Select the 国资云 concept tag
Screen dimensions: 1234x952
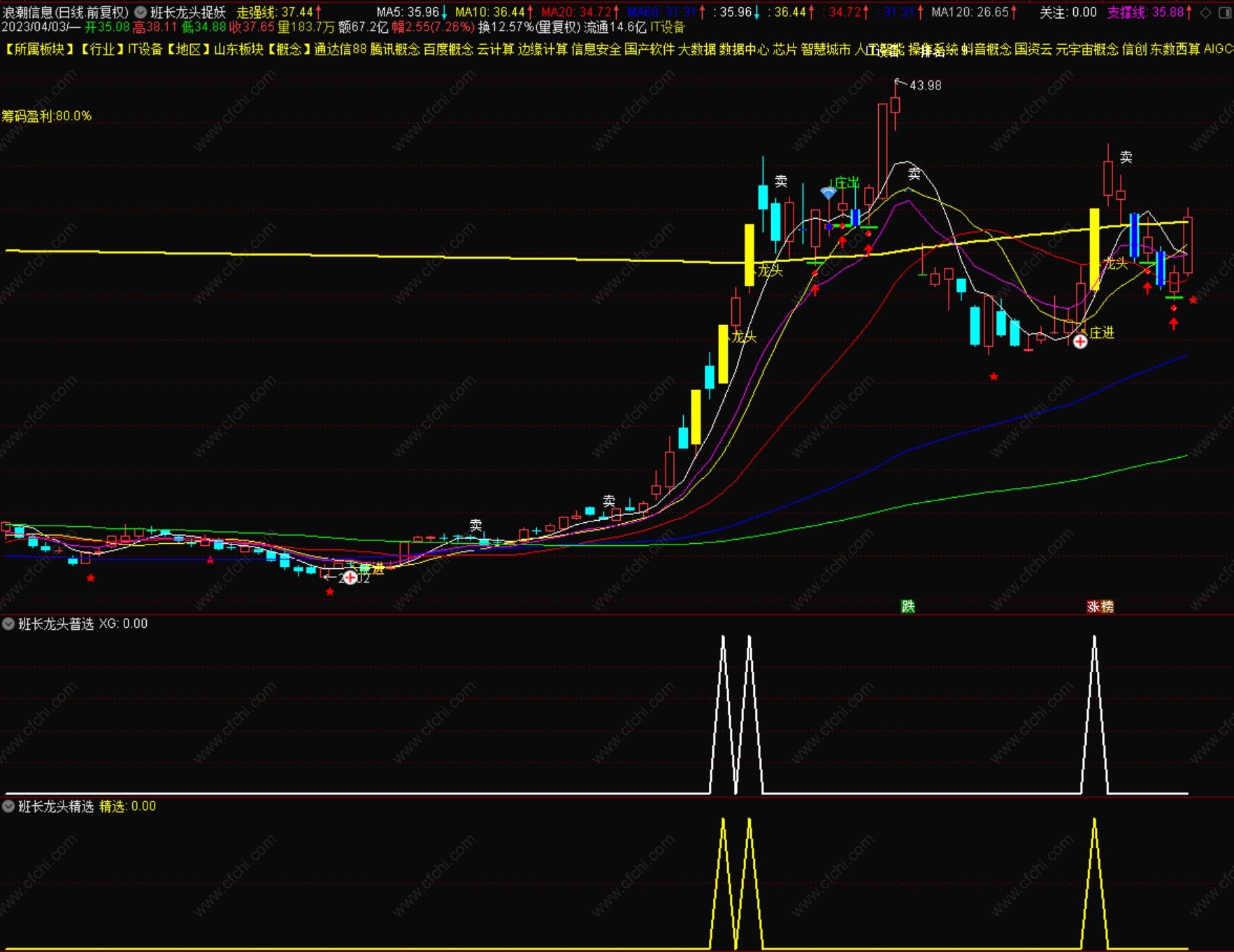tap(1033, 49)
